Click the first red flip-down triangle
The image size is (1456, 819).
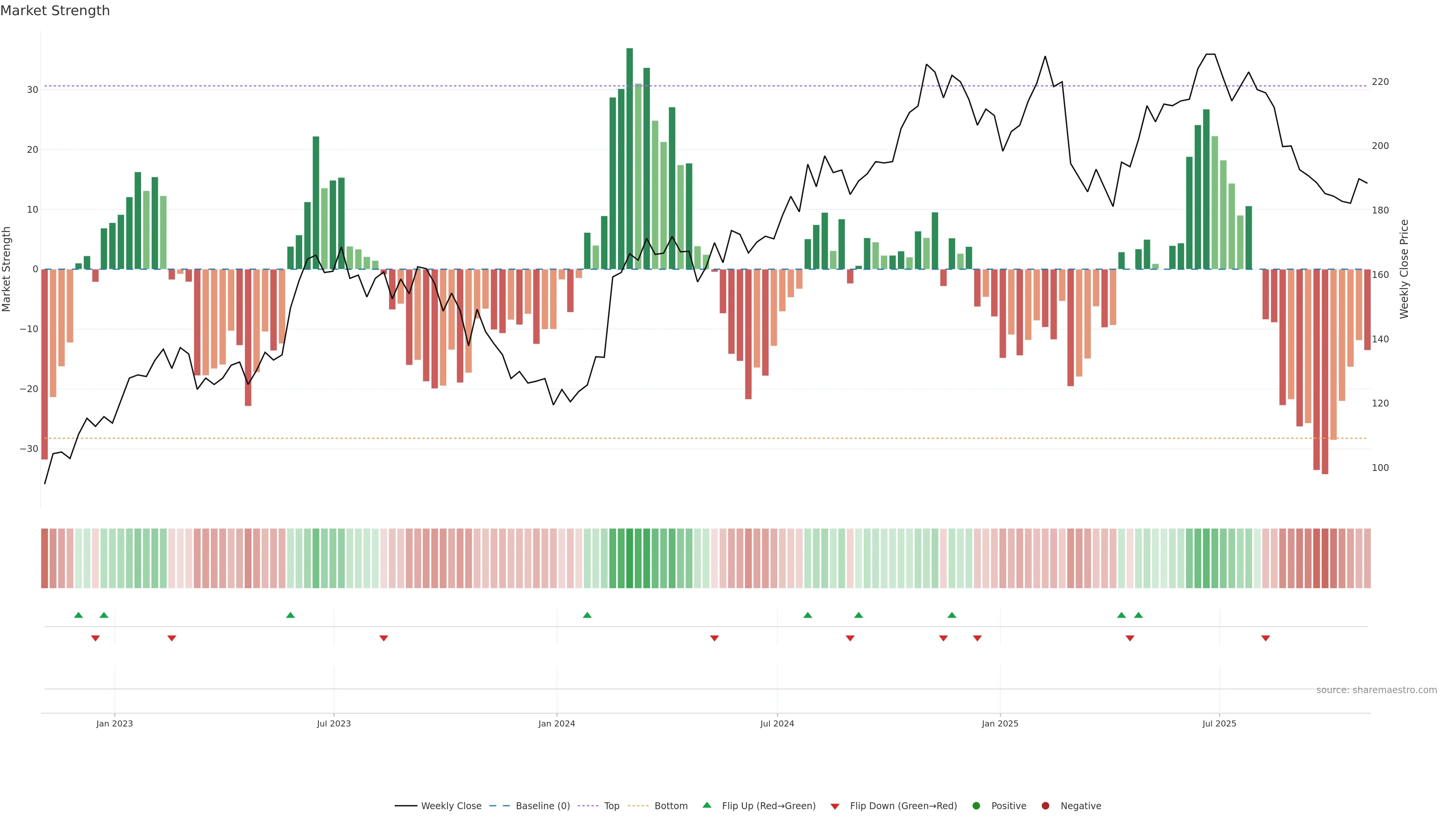click(x=96, y=638)
